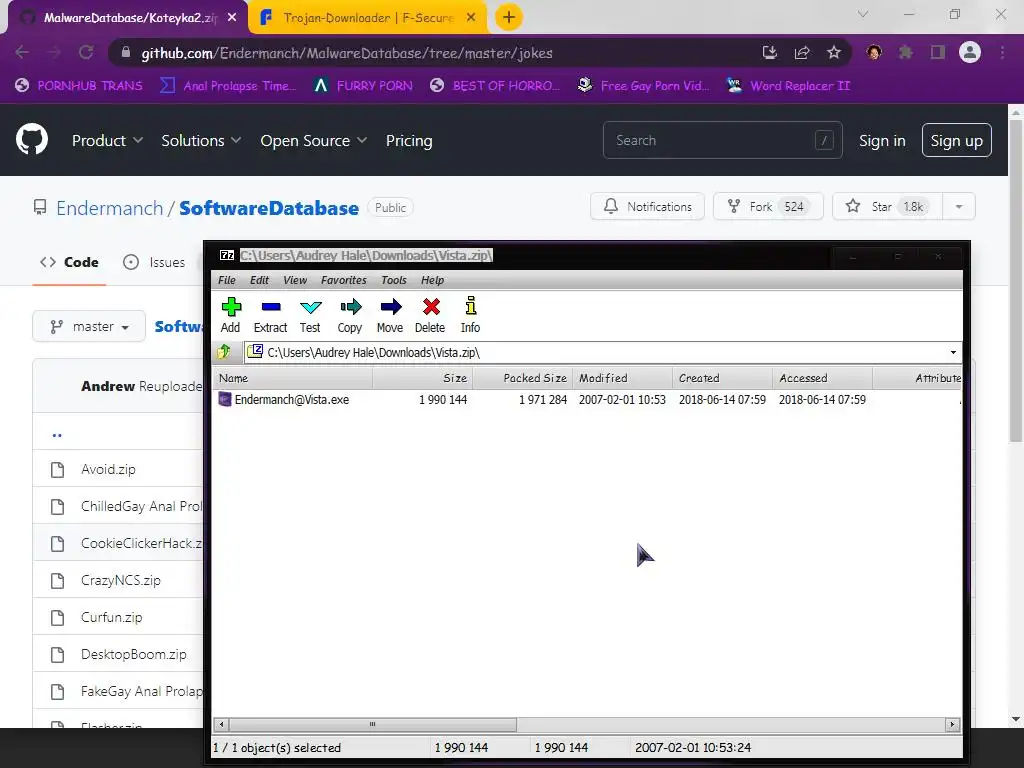Screen dimensions: 1024x768
Task: Sort by the Packed Size column header
Action: (522, 378)
